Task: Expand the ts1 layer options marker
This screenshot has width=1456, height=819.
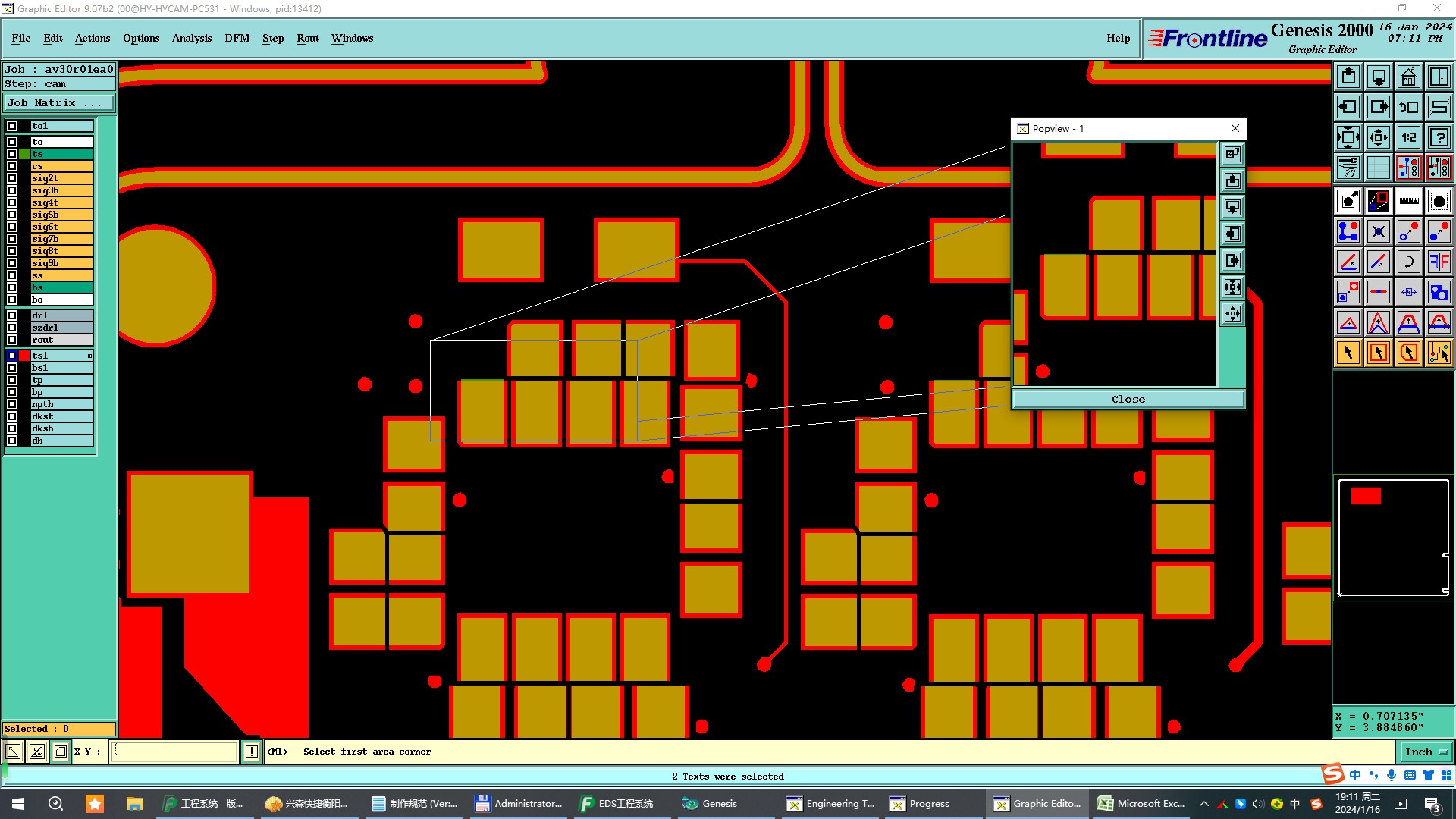Action: [x=89, y=356]
